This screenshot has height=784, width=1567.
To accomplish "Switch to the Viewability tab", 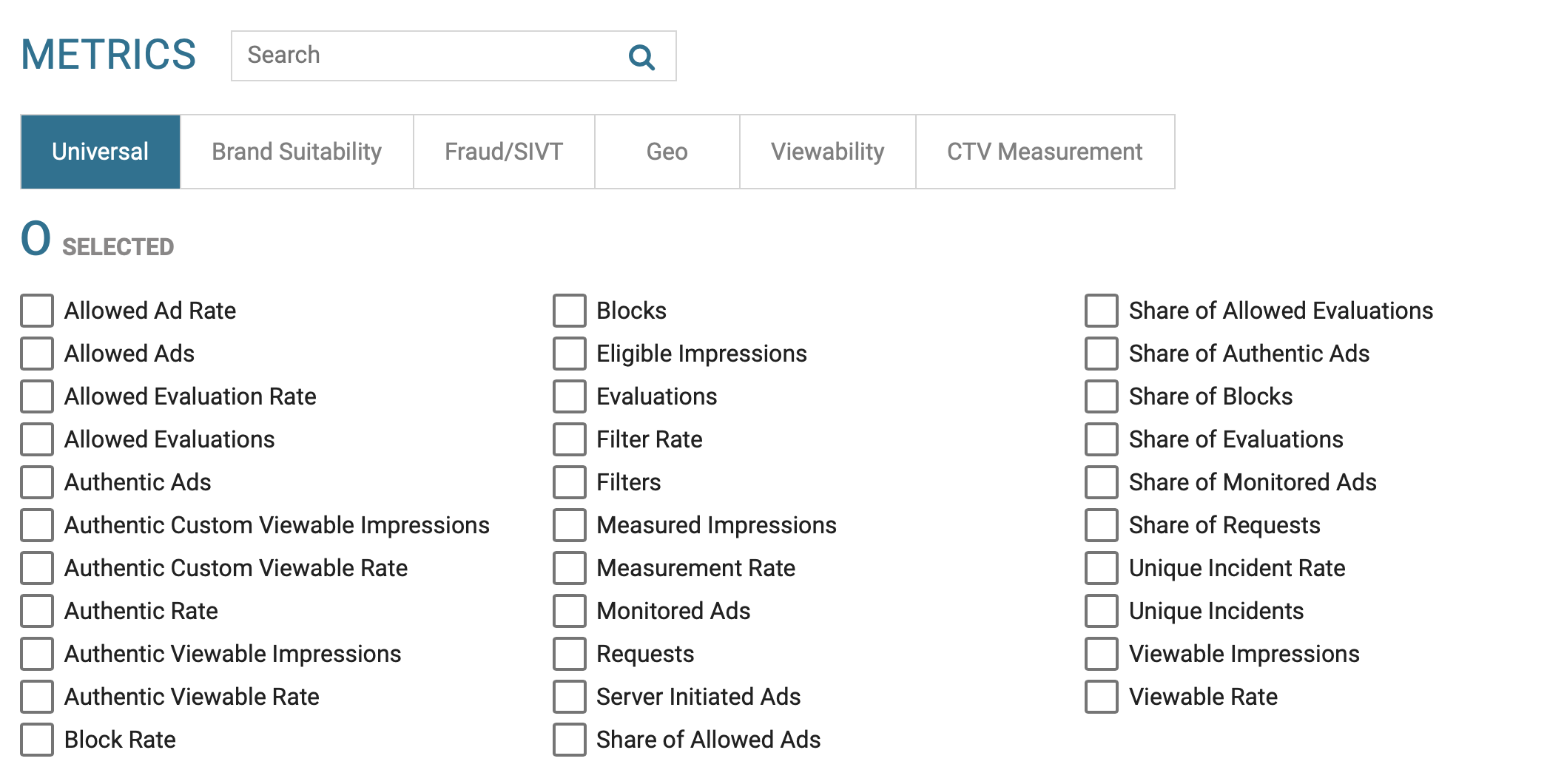I will coord(827,152).
